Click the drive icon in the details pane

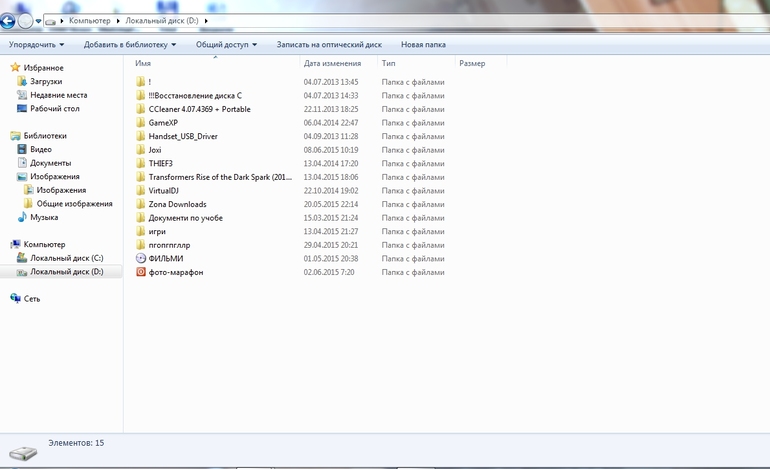(23, 452)
